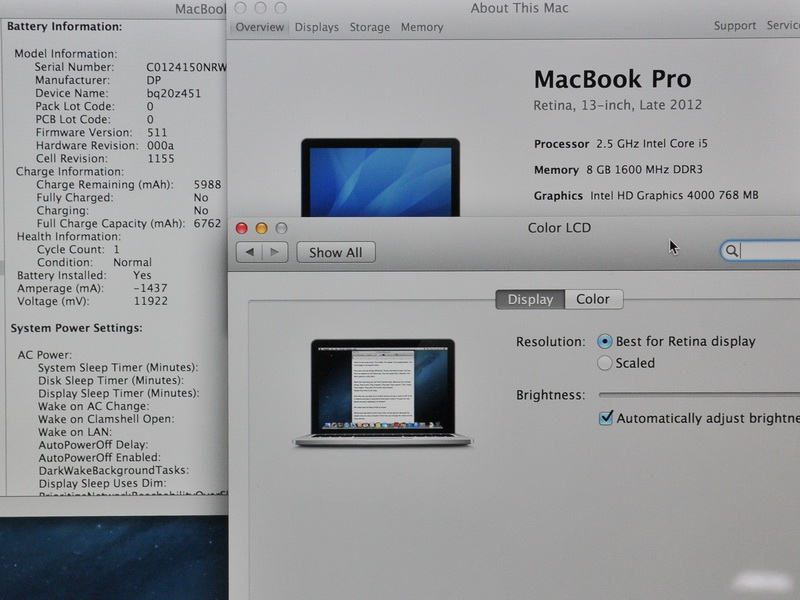Click the Processor line 2.5 GHz Intel Core i5
Image resolution: width=800 pixels, height=600 pixels.
pyautogui.click(x=620, y=144)
